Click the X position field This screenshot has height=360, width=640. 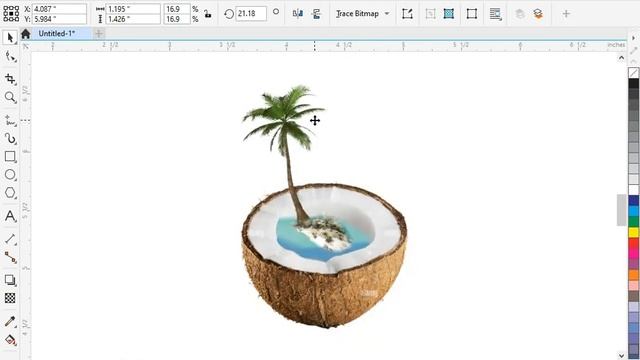click(x=60, y=9)
